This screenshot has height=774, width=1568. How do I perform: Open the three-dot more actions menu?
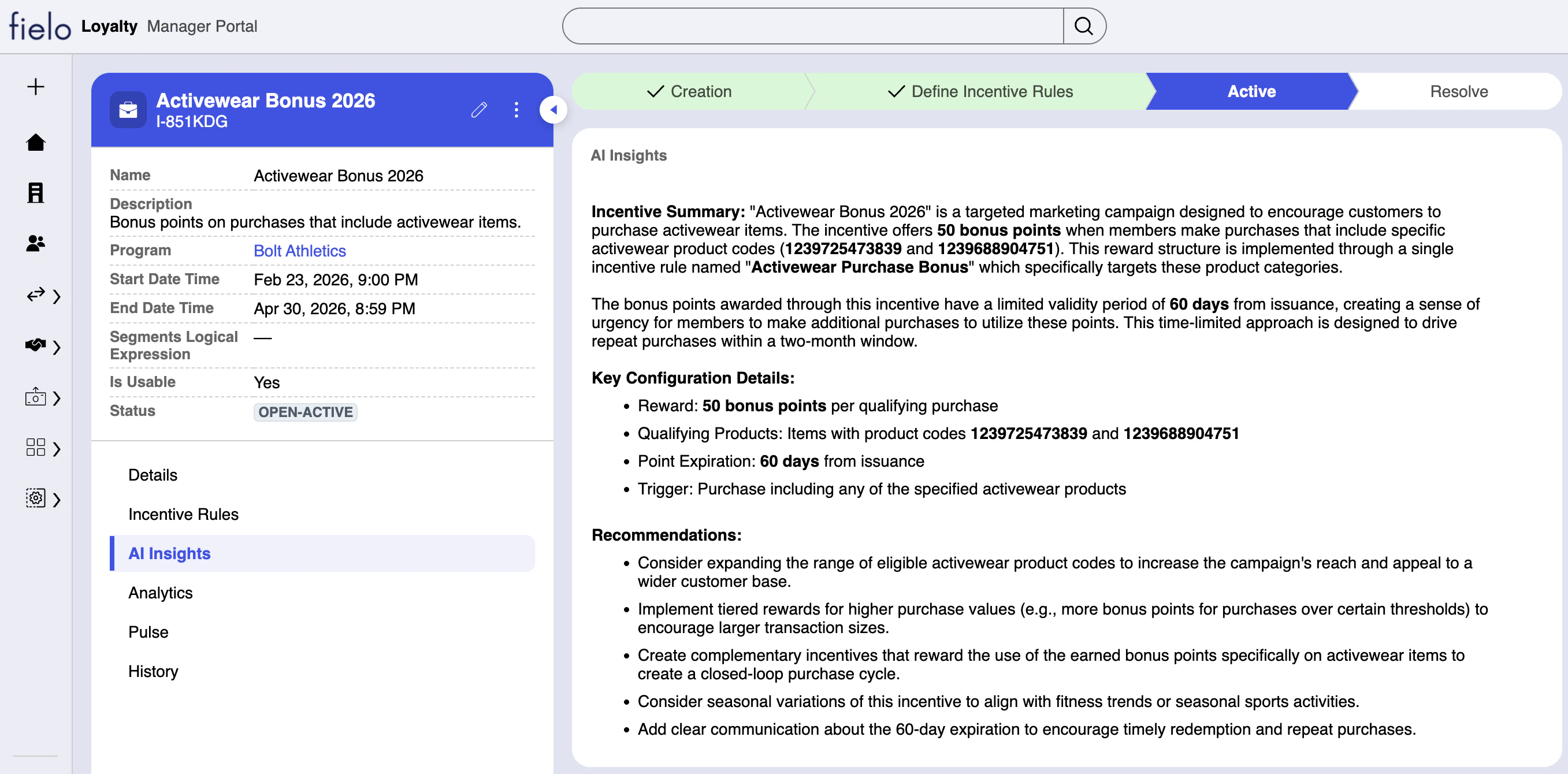516,110
